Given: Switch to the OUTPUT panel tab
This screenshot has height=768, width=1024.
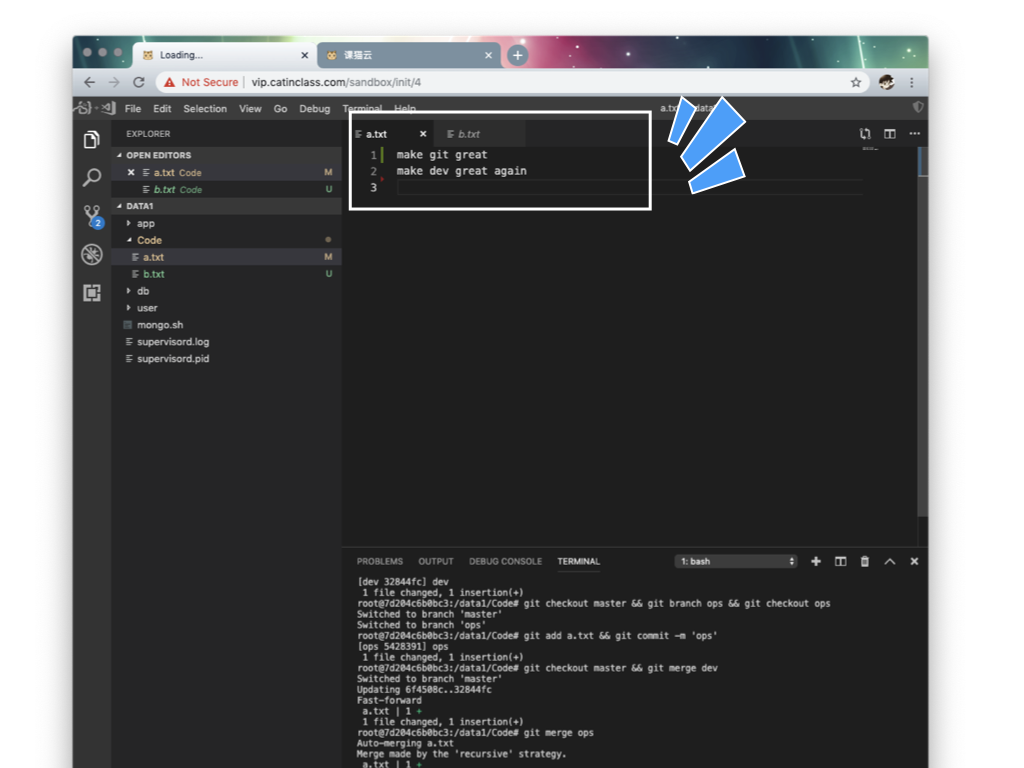Looking at the screenshot, I should tap(436, 562).
